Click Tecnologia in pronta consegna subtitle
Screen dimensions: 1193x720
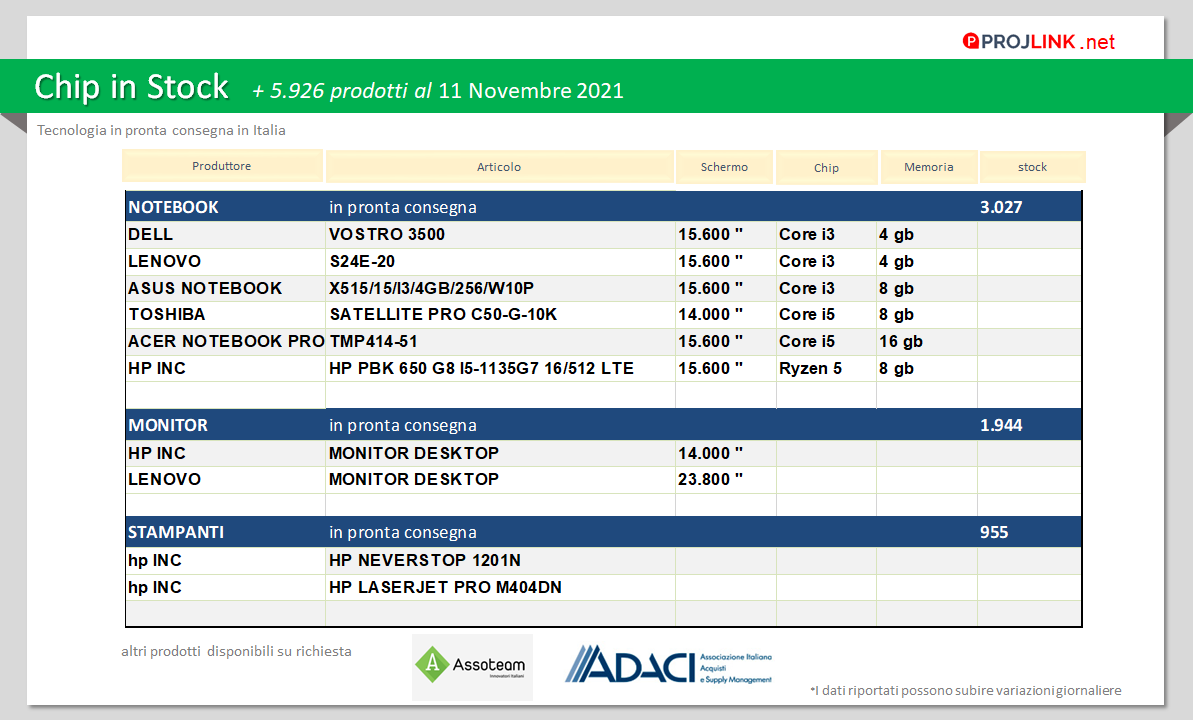tap(161, 130)
